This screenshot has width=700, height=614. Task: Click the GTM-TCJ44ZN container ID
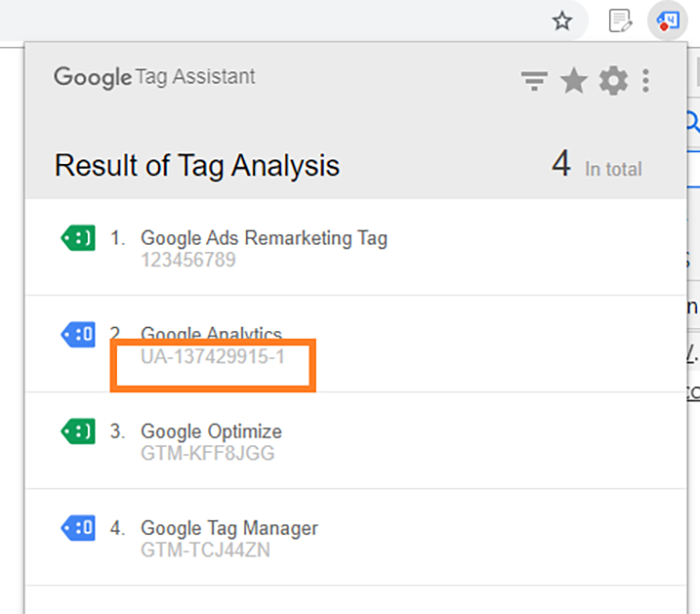coord(205,549)
